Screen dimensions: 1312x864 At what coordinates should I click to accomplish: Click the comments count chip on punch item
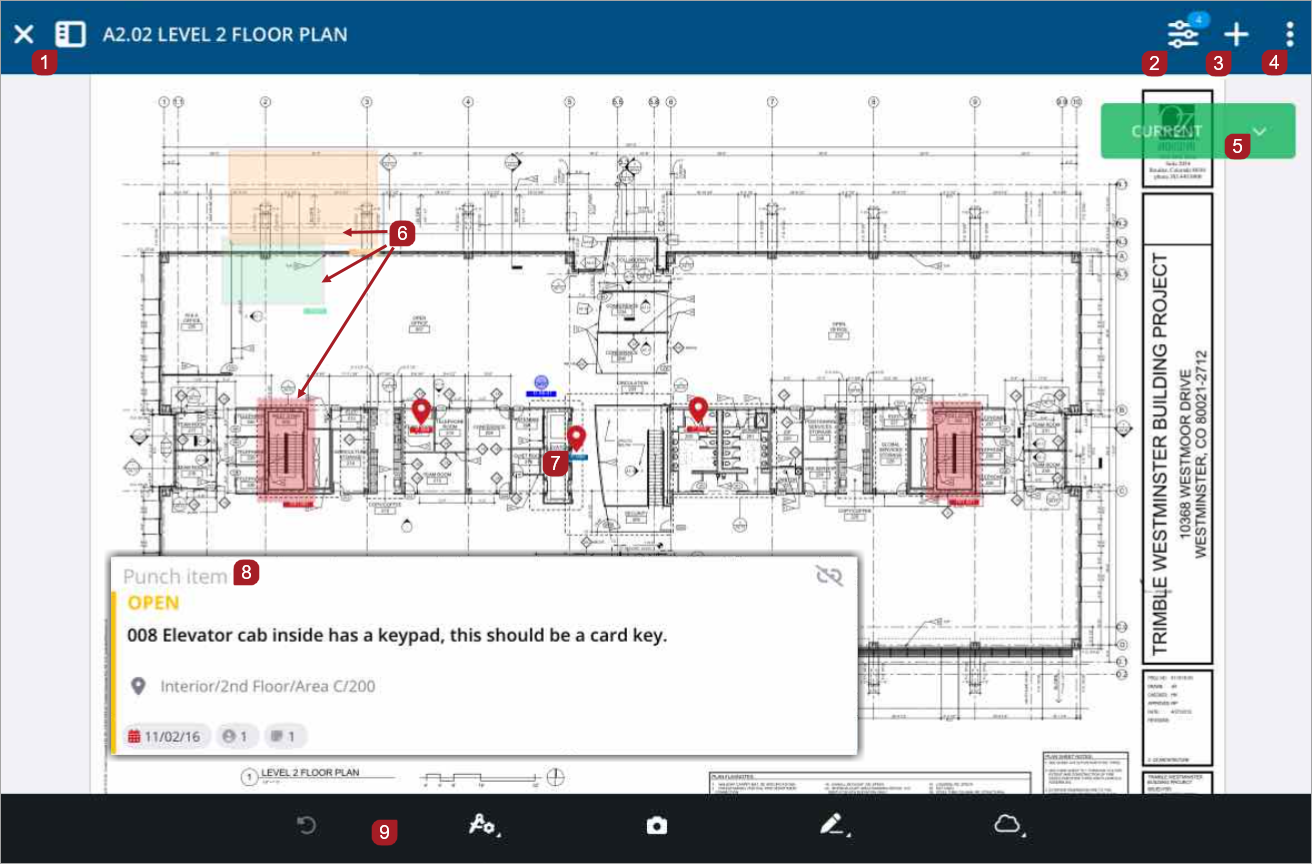[x=285, y=737]
